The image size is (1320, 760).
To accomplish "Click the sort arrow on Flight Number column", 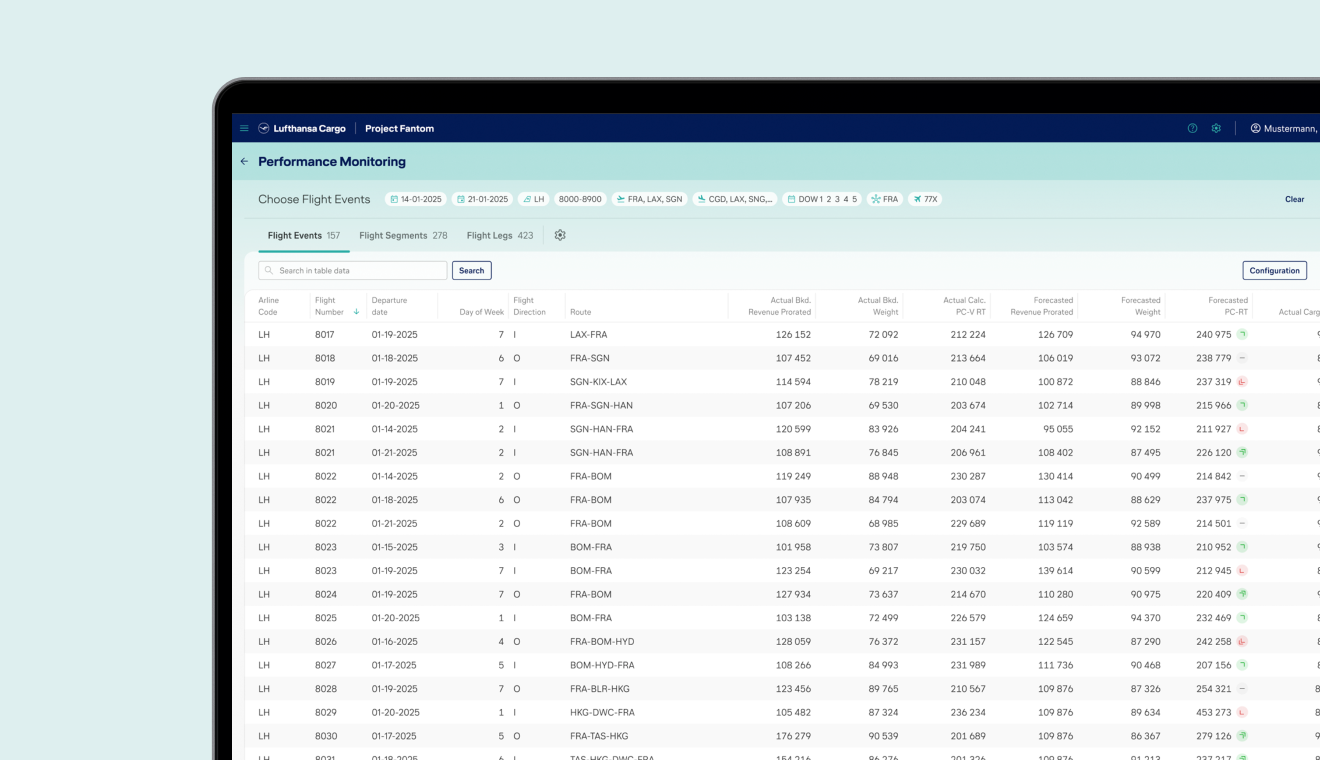I will (356, 312).
